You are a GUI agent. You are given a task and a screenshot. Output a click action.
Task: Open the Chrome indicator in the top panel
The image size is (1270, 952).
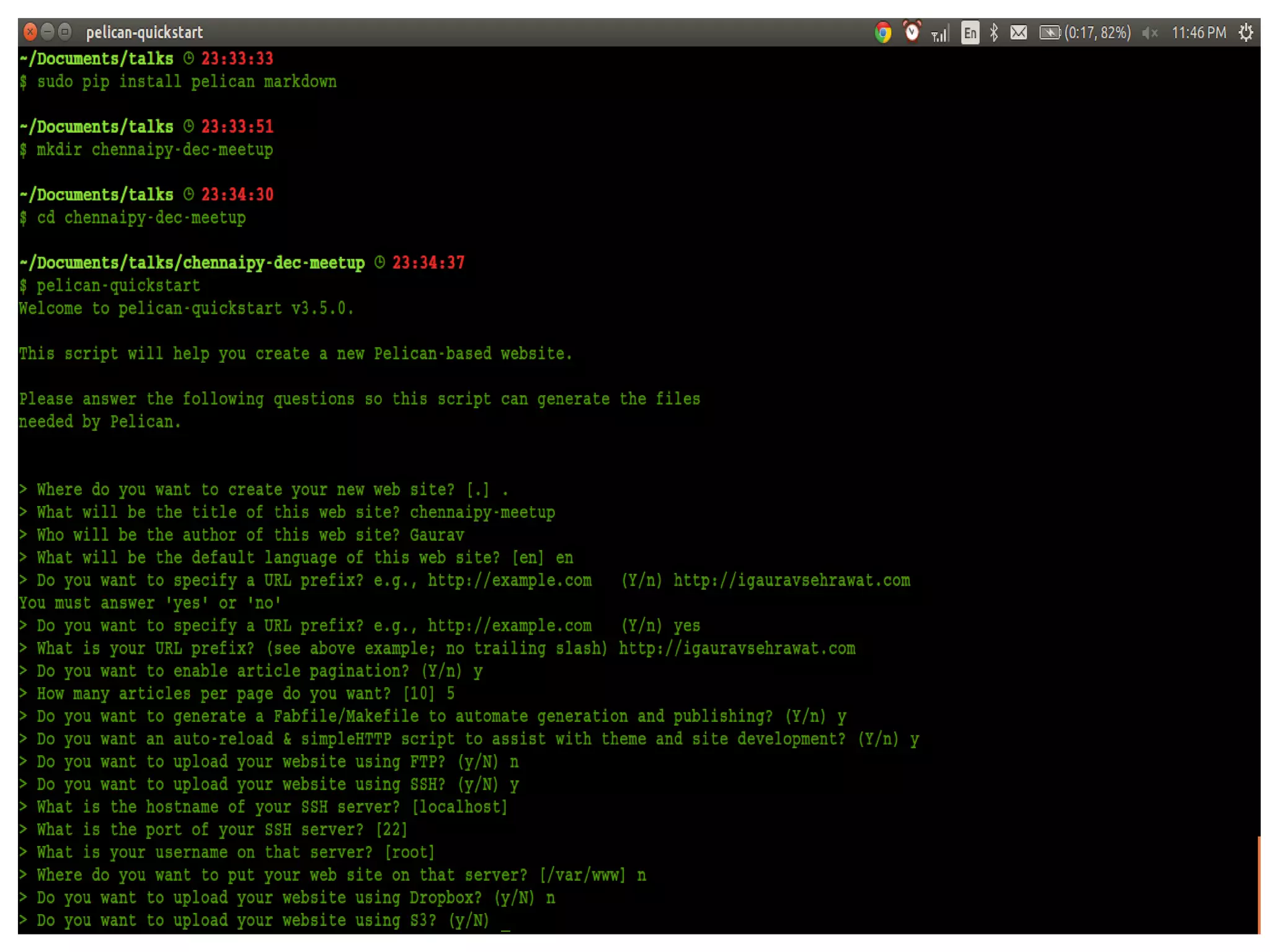882,32
